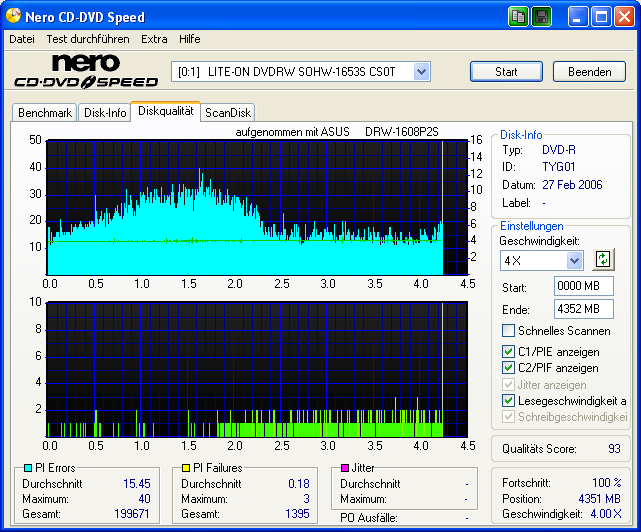Image resolution: width=641 pixels, height=532 pixels.
Task: Close the Nero CD-DVD Speed window
Action: [624, 17]
